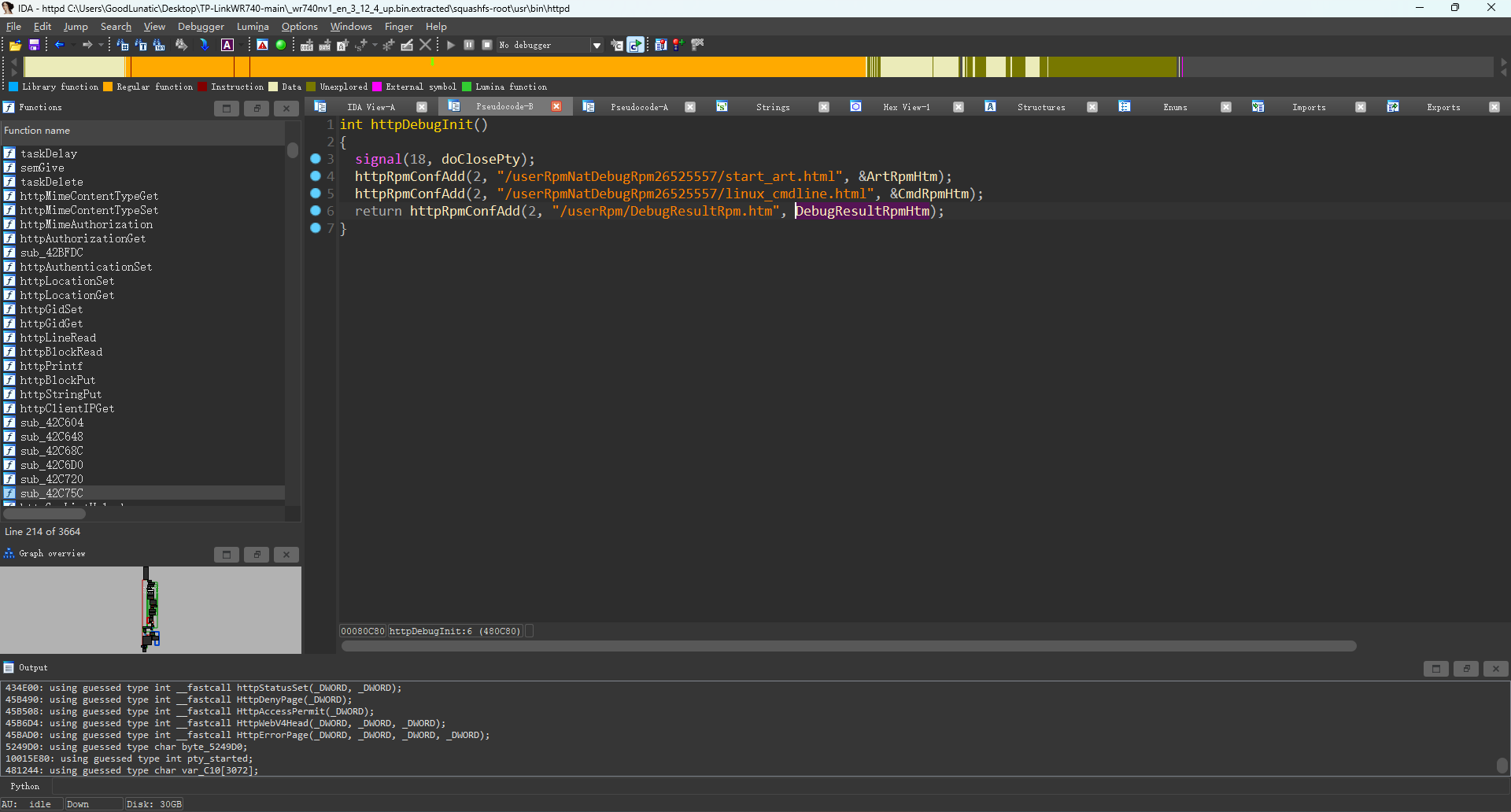Click the doClosePty identifier in code
1511x812 pixels.
point(480,159)
